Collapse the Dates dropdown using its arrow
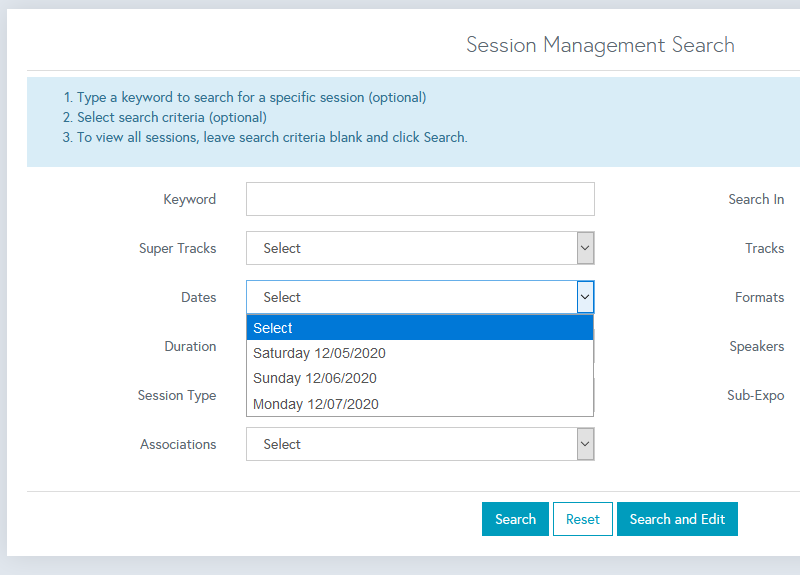 pyautogui.click(x=585, y=297)
